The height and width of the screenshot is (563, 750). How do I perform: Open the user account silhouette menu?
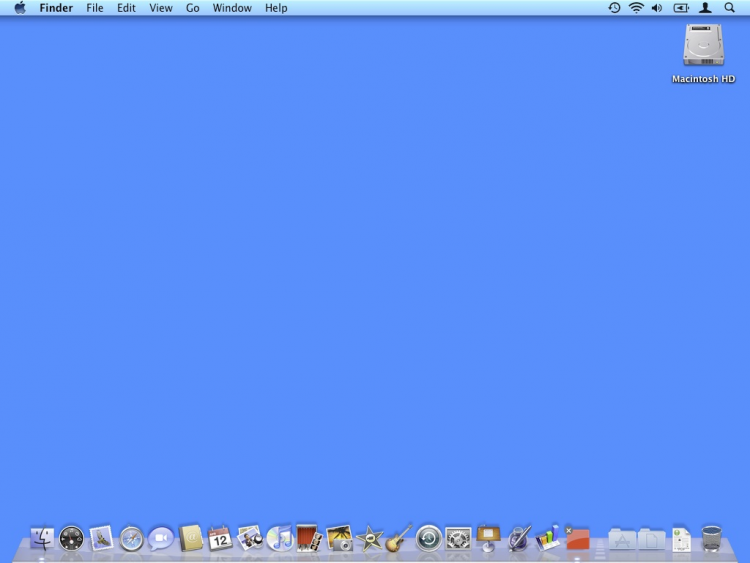(x=705, y=8)
